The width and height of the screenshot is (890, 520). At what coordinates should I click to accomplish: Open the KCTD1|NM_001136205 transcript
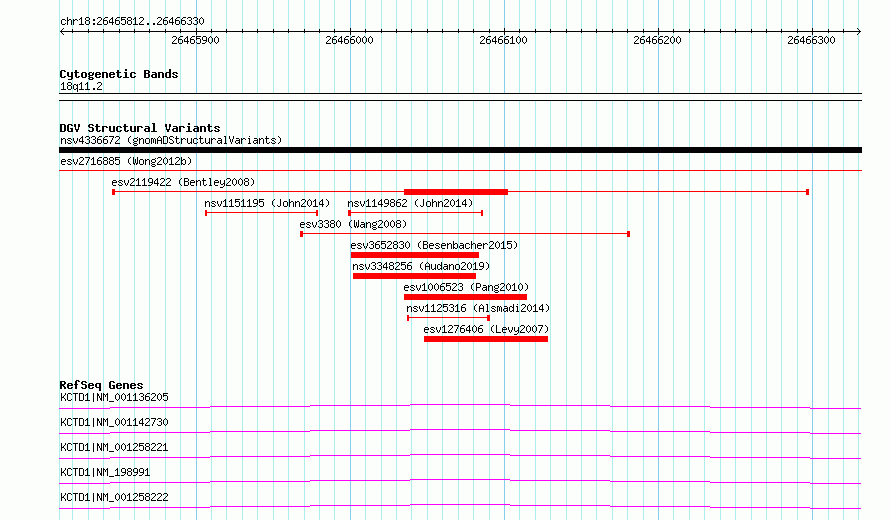tap(114, 397)
